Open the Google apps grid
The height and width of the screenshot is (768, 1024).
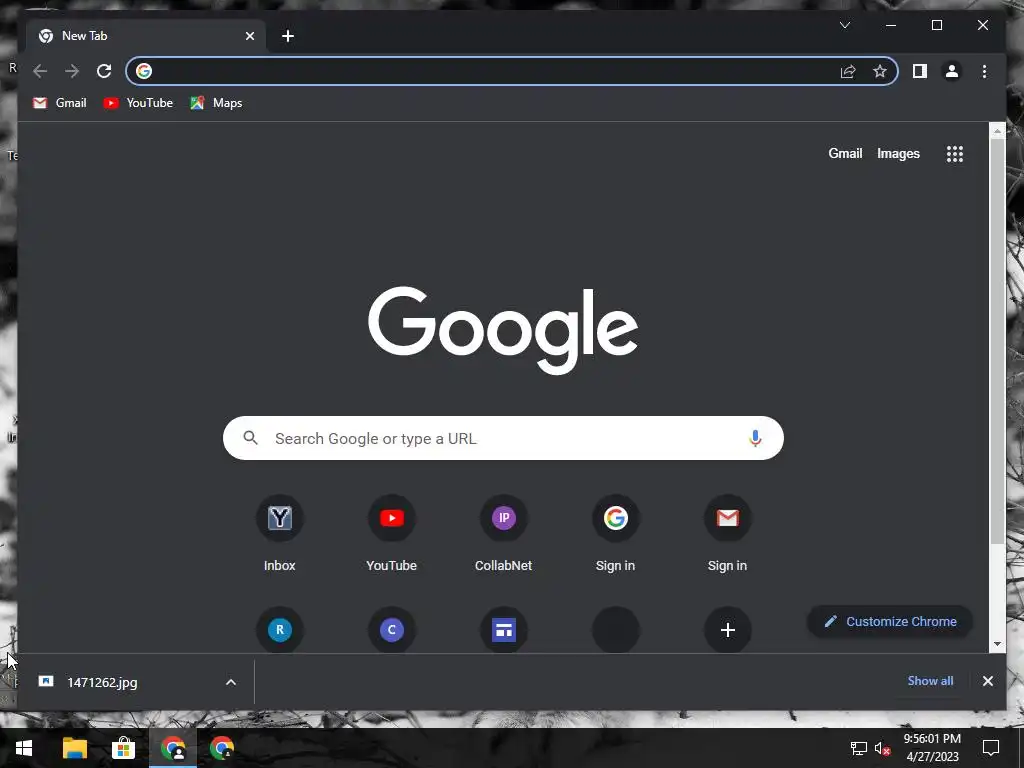tap(955, 154)
